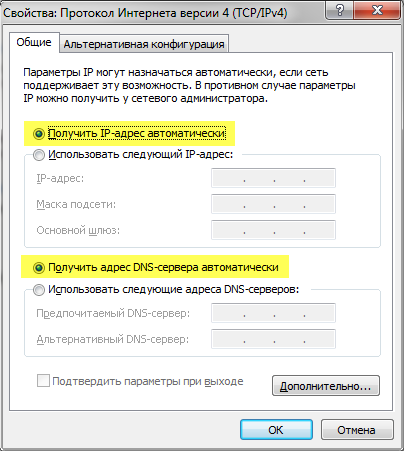Click the Подтвердить параметры при выходе label
404x451 pixels.
pyautogui.click(x=148, y=381)
